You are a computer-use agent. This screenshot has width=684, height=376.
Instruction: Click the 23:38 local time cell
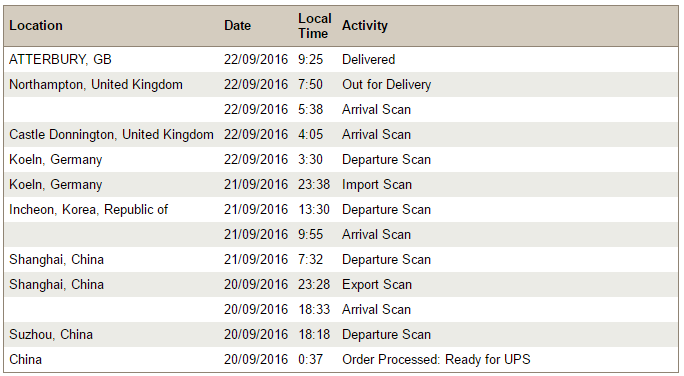tap(314, 185)
